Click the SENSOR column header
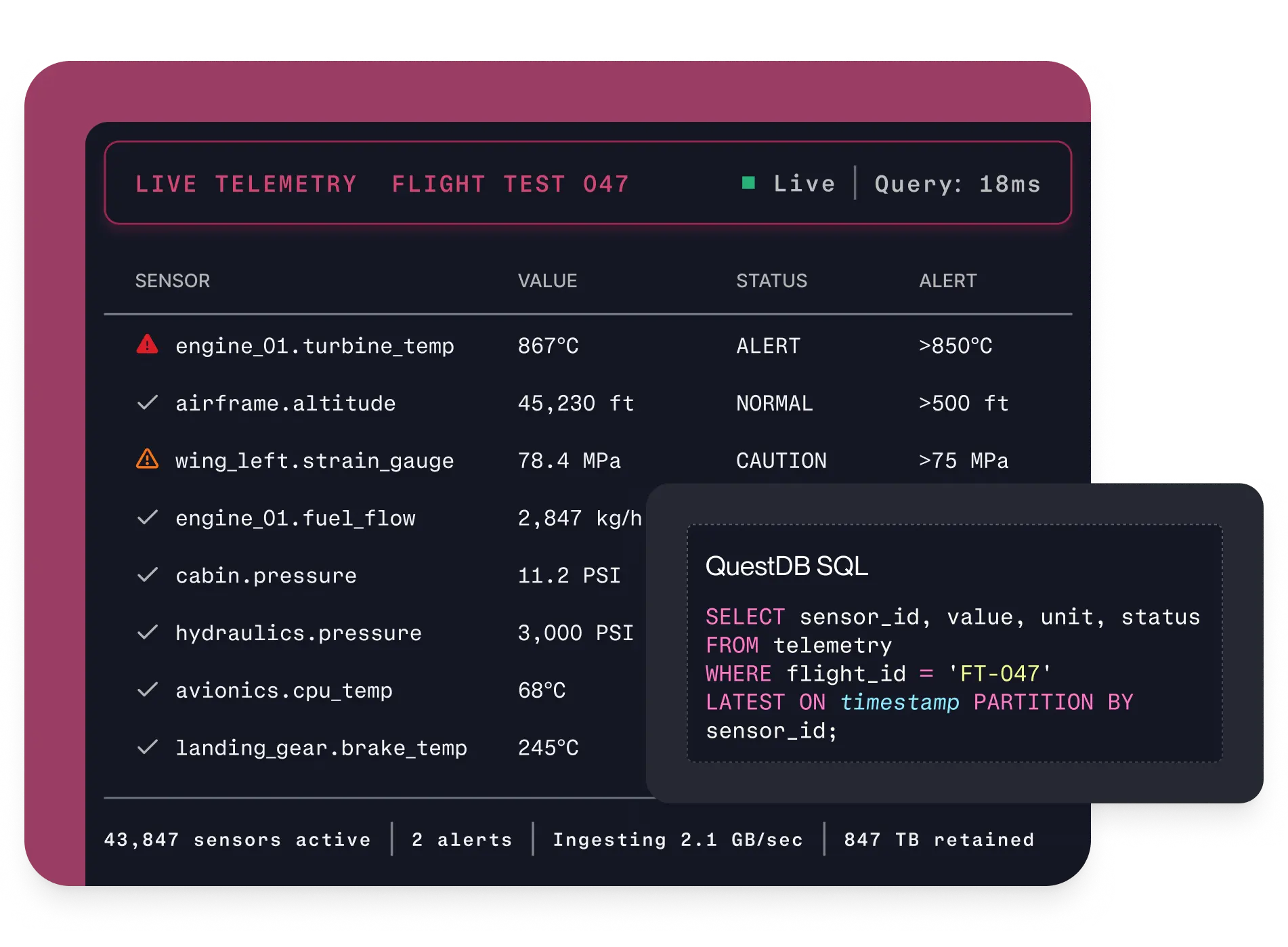The image size is (1288, 947). pyautogui.click(x=172, y=280)
